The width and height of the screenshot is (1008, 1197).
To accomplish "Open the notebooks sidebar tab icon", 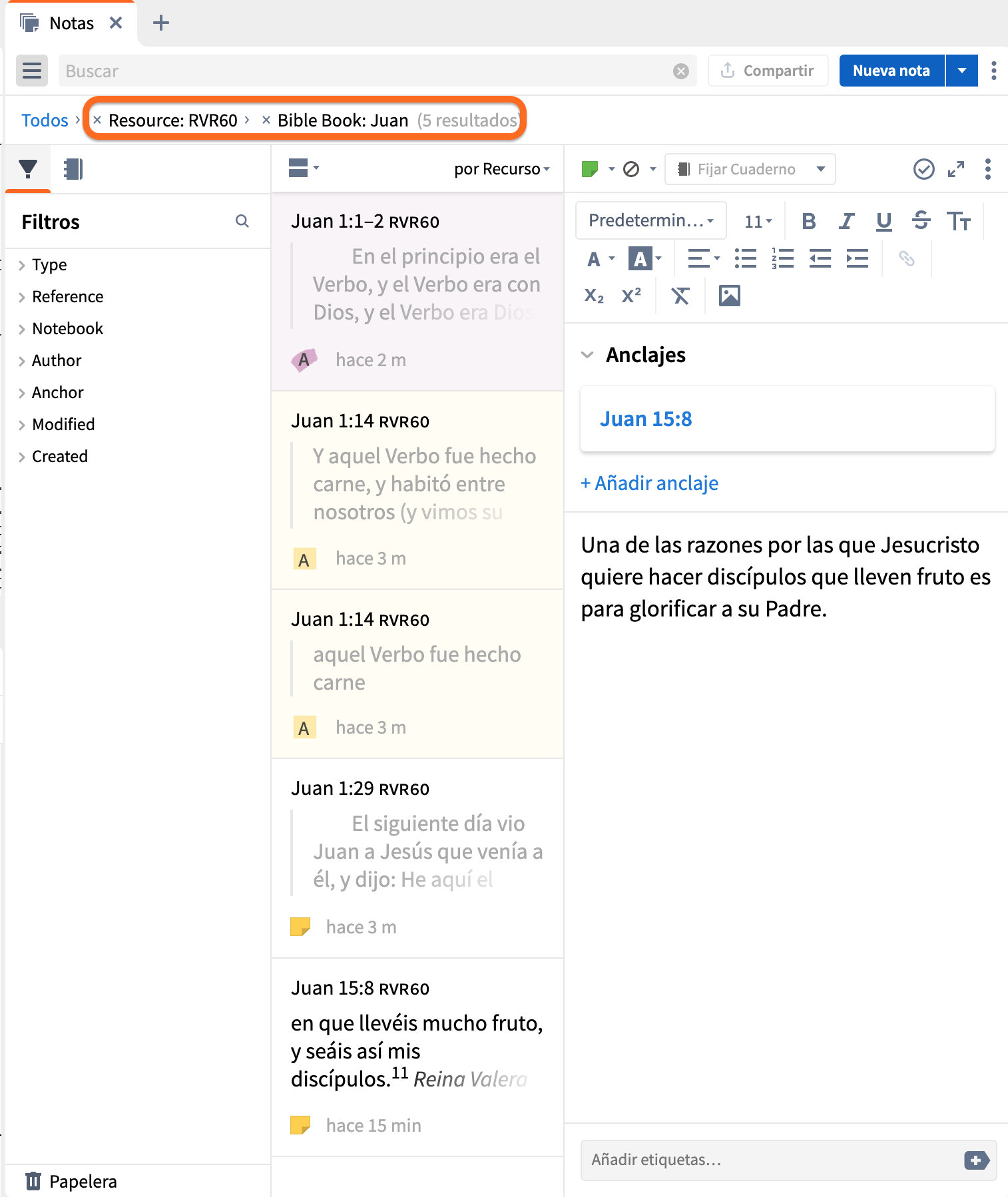I will pyautogui.click(x=73, y=169).
